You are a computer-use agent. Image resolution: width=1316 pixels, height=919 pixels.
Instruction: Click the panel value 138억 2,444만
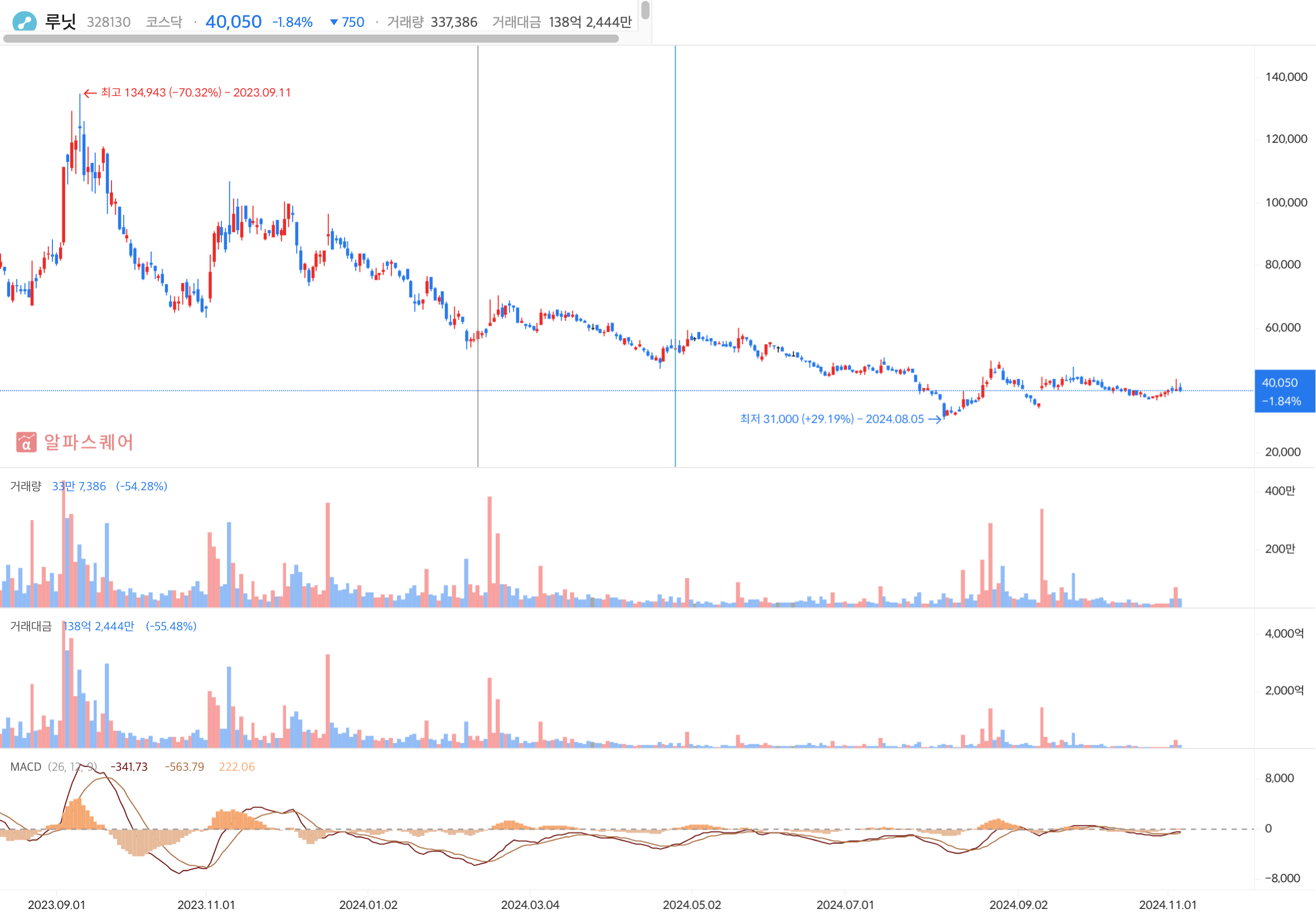99,626
